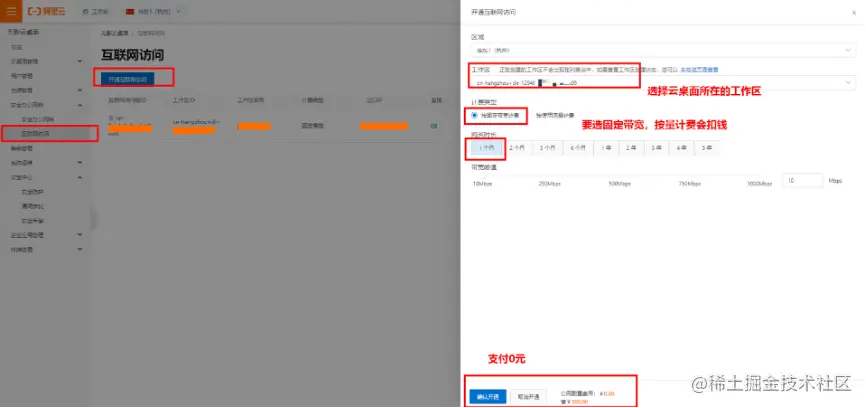This screenshot has width=866, height=408.
Task: Click the bandwidth Mbps input field
Action: pos(803,181)
